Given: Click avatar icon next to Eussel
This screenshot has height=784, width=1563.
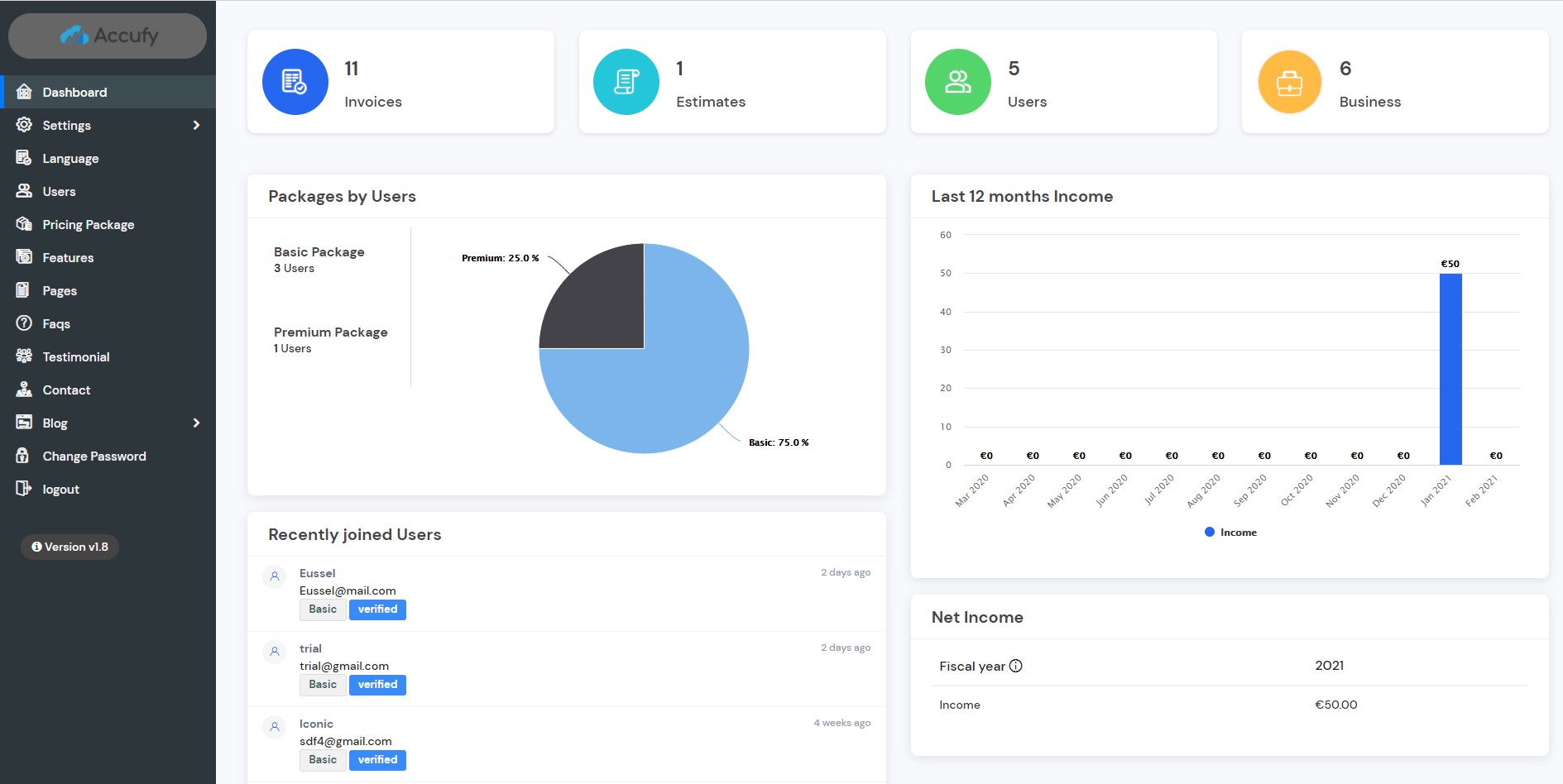Looking at the screenshot, I should pyautogui.click(x=275, y=576).
